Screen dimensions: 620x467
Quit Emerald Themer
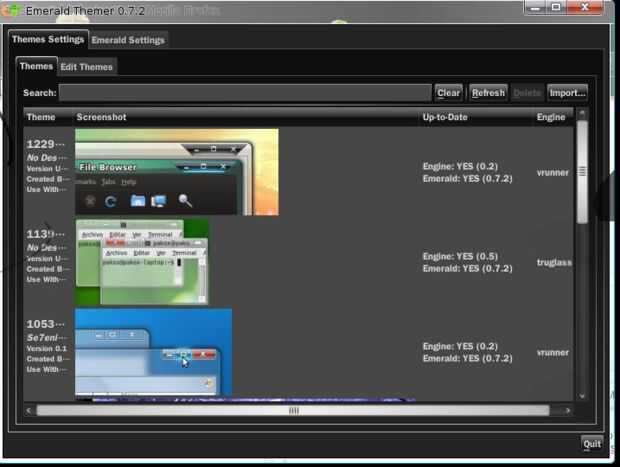click(x=592, y=444)
